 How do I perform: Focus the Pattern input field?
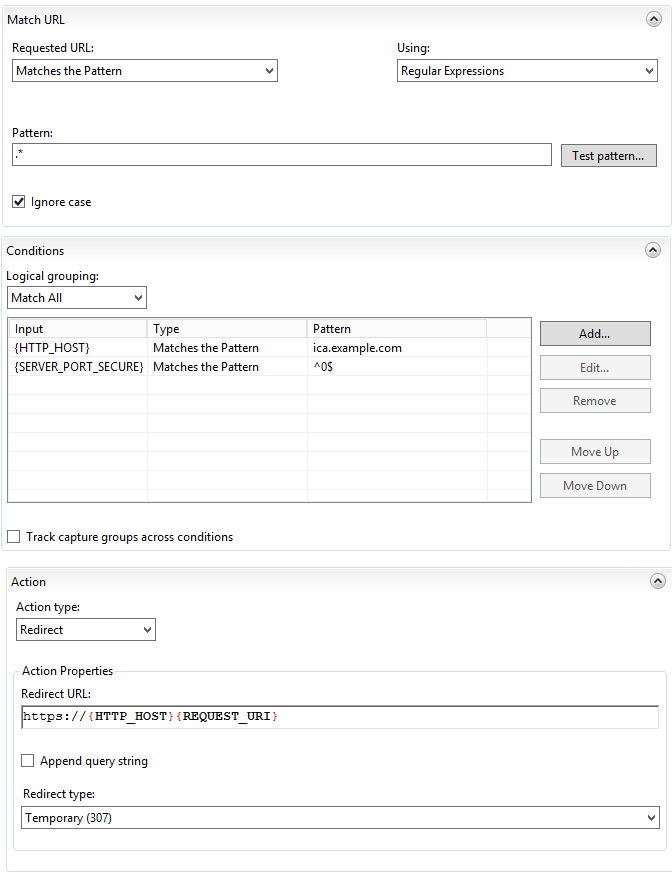282,154
